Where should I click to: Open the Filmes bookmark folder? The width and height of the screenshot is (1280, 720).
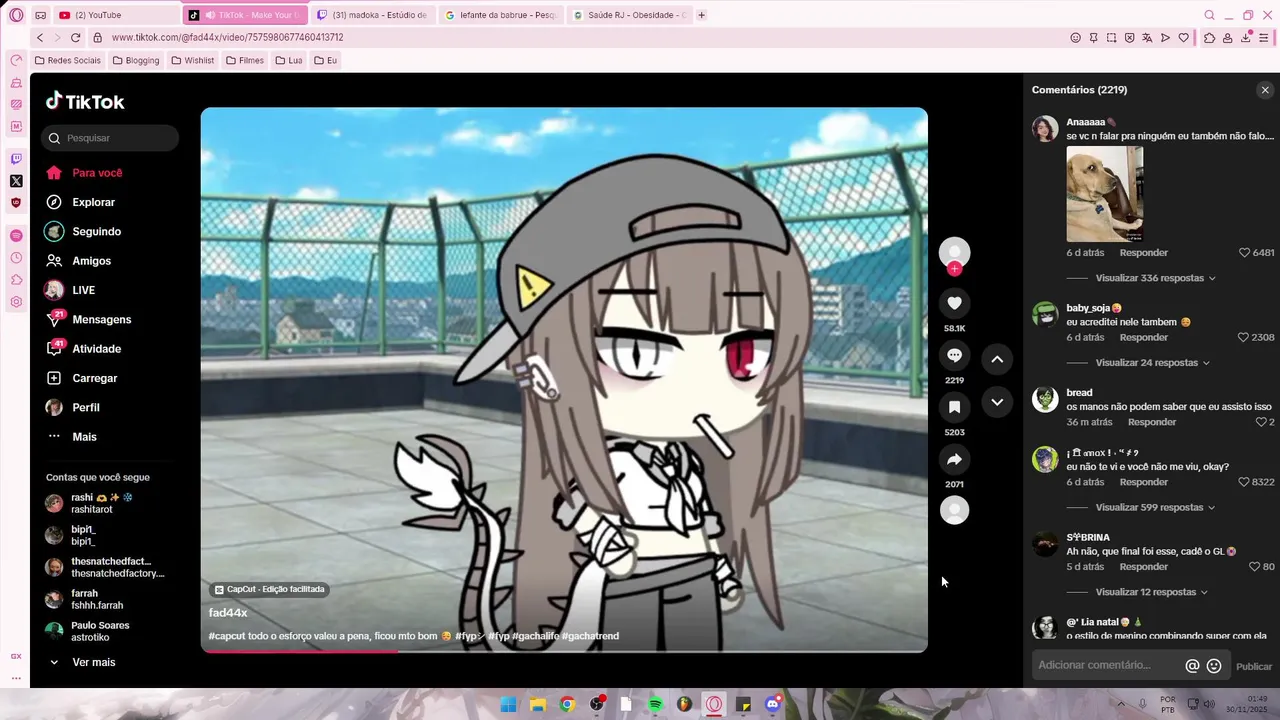245,60
